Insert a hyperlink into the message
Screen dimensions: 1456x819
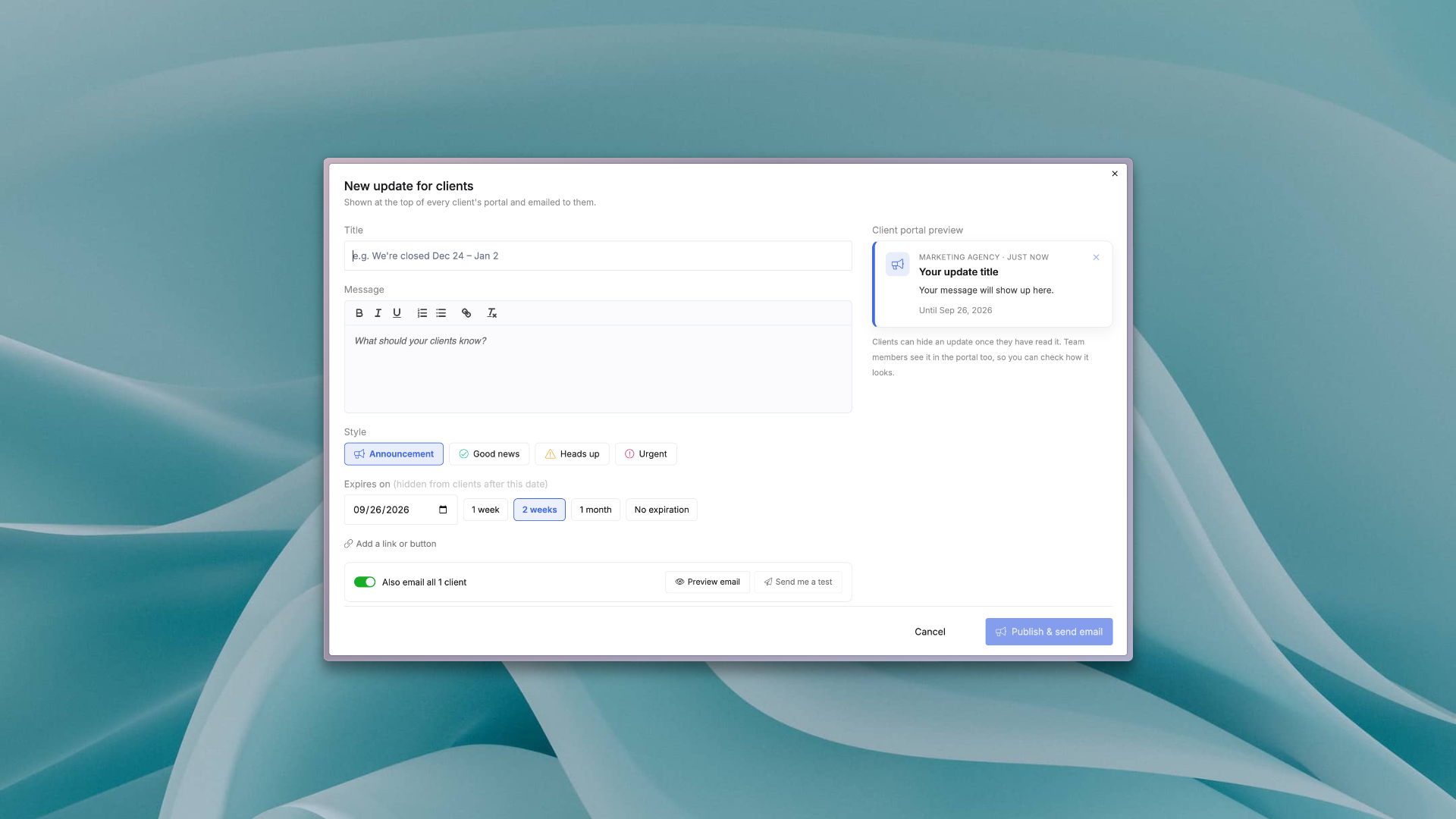[466, 313]
